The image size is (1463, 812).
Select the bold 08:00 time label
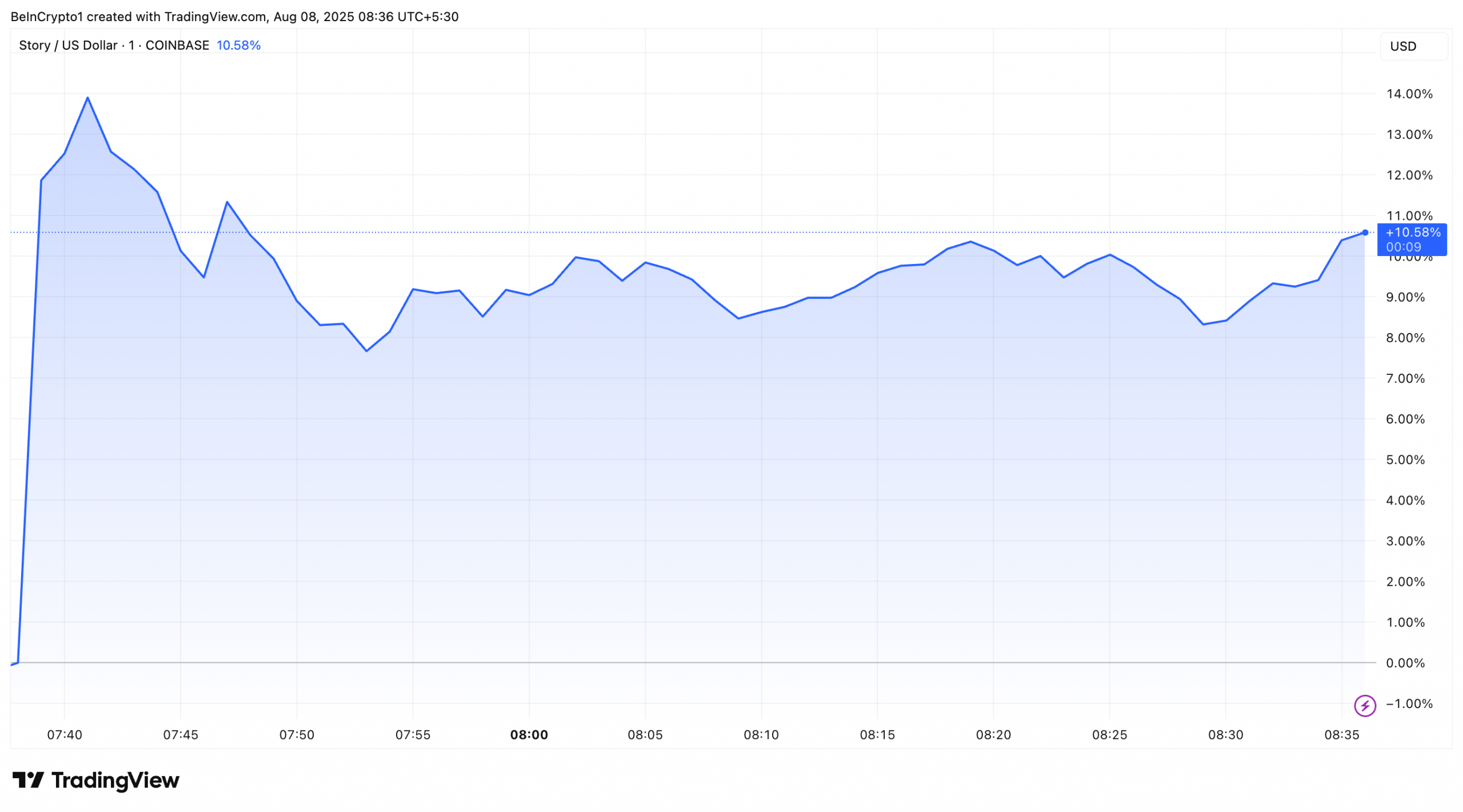pyautogui.click(x=529, y=735)
